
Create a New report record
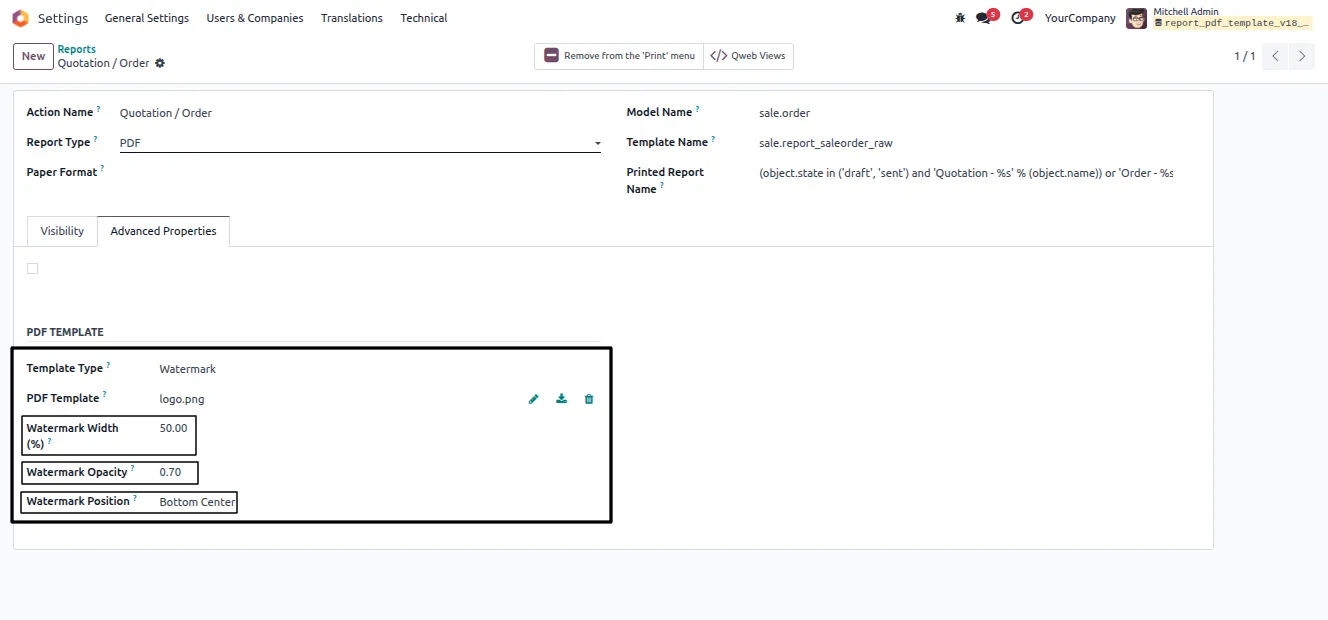tap(33, 56)
